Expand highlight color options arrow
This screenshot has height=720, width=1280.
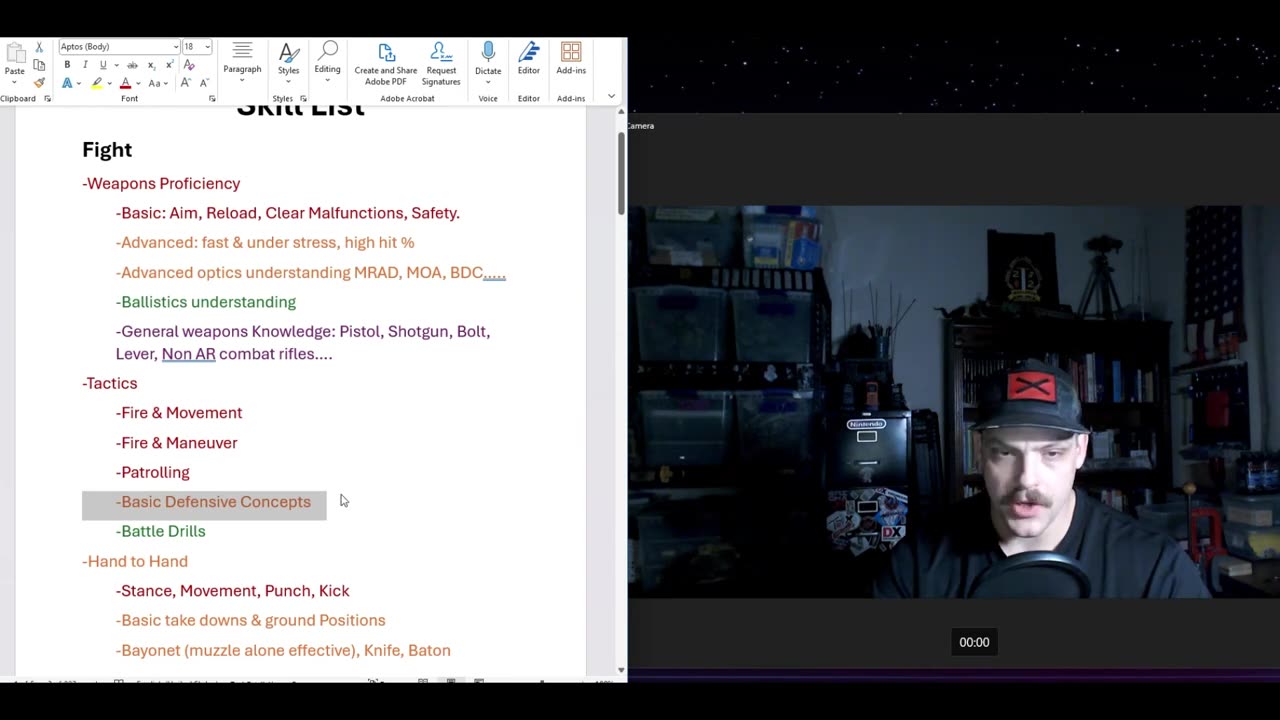coord(109,83)
